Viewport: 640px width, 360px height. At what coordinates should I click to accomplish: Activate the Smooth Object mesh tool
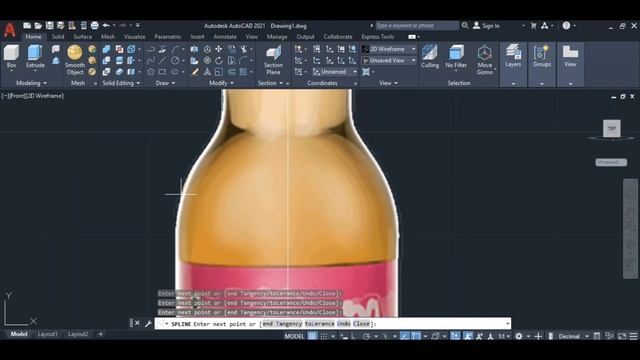coord(75,60)
